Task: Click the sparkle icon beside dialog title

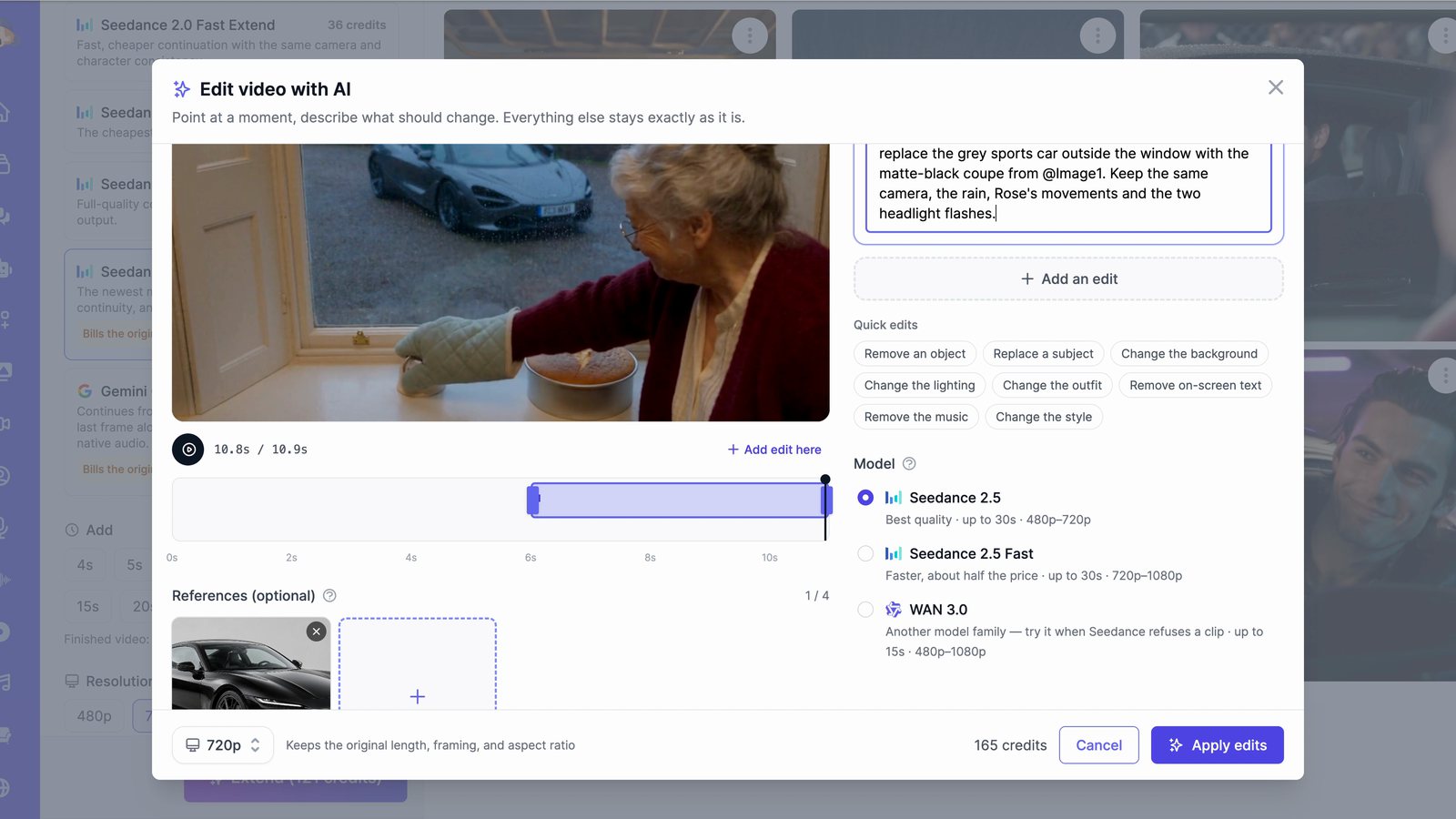Action: point(182,89)
